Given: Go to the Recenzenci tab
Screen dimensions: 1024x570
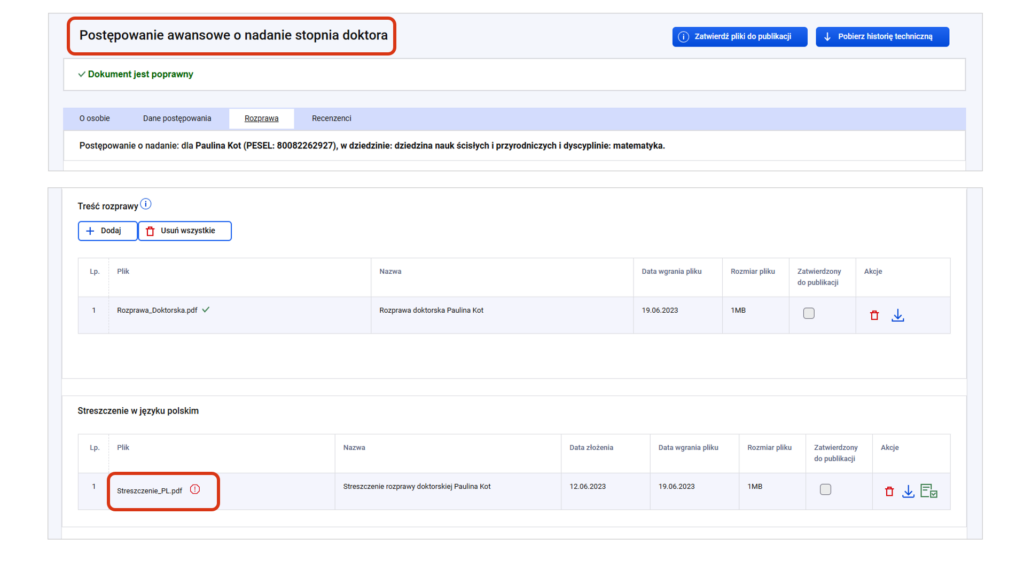Looking at the screenshot, I should (331, 118).
